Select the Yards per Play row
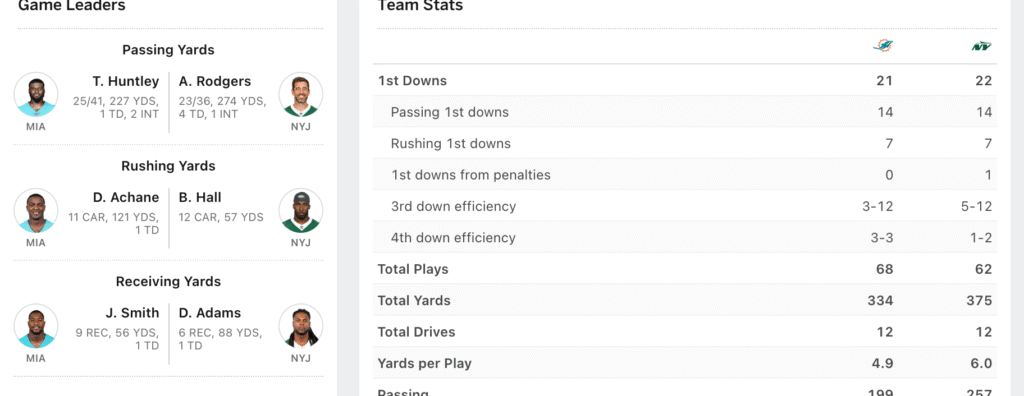The image size is (1024, 396). pos(685,363)
